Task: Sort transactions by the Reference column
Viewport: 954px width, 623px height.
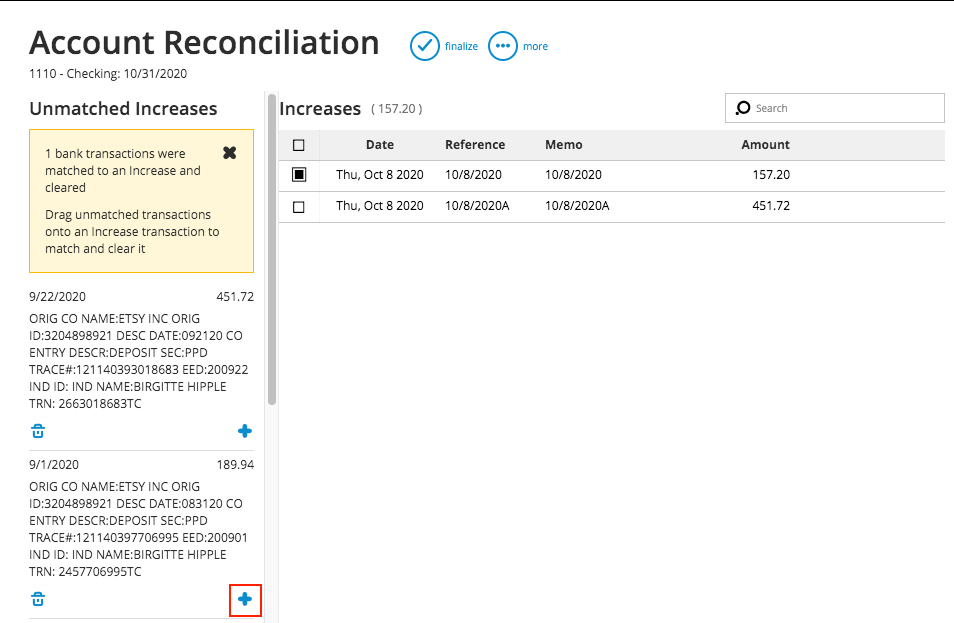Action: [475, 144]
